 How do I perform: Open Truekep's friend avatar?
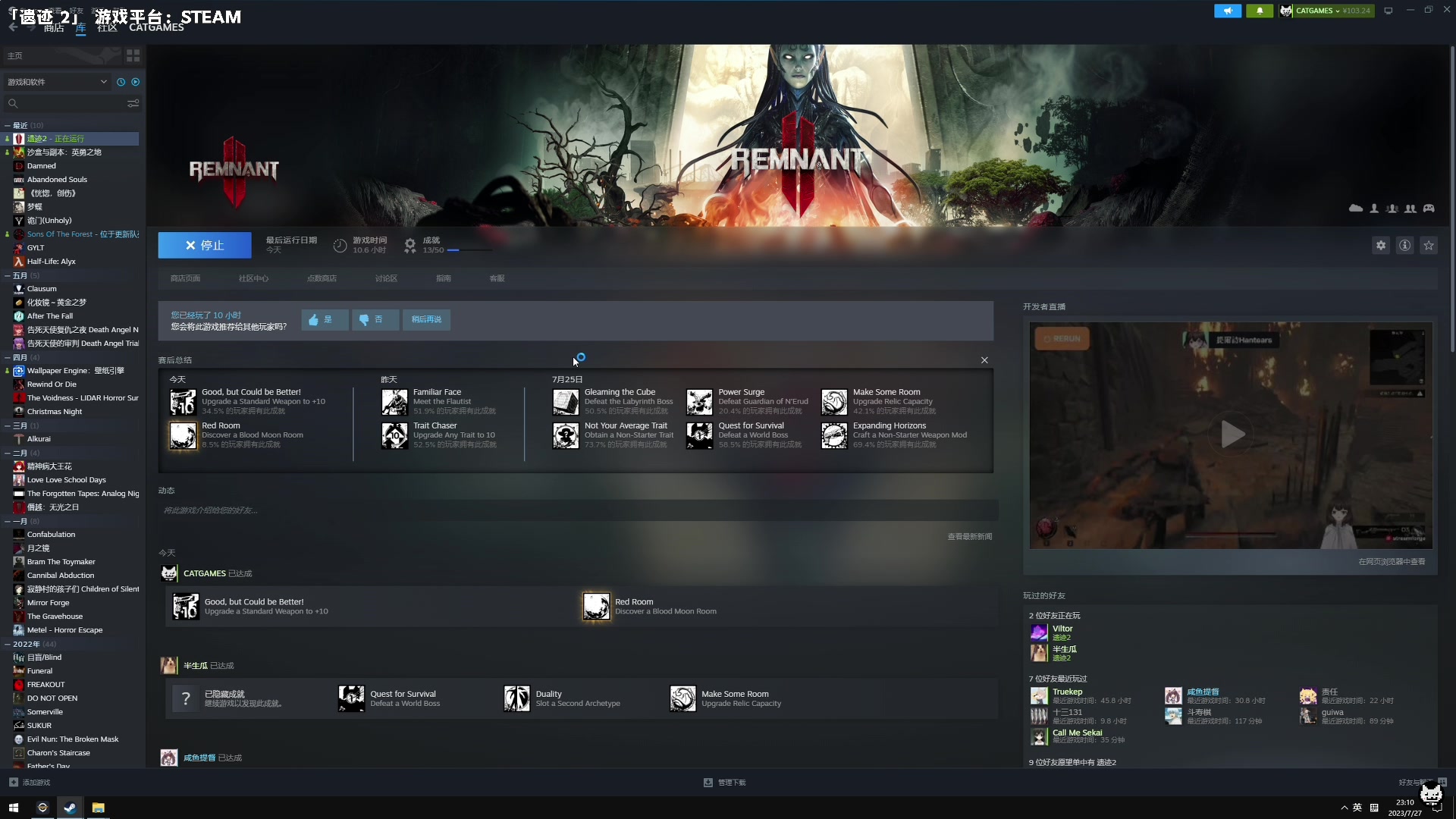[x=1039, y=695]
